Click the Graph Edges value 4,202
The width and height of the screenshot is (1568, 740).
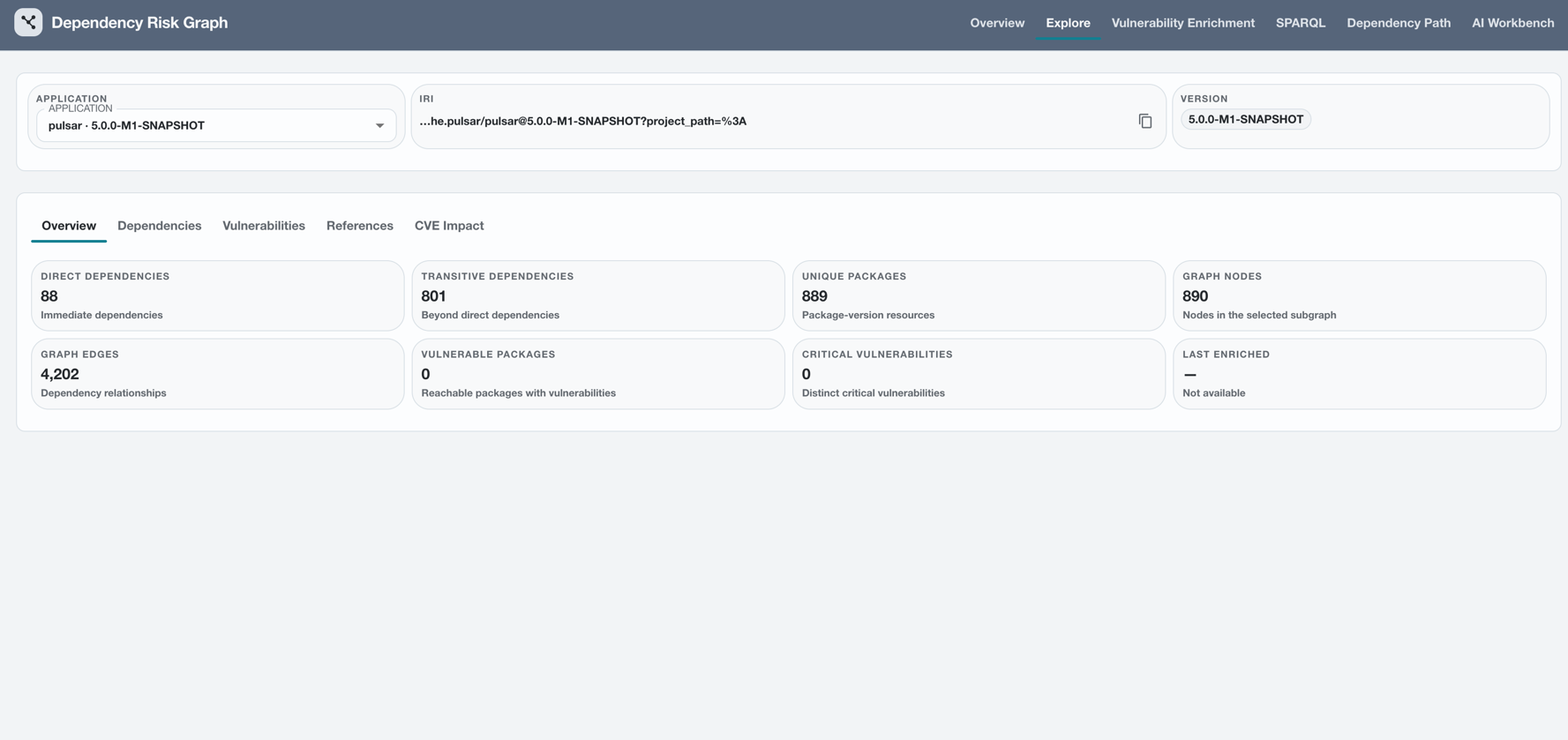60,374
